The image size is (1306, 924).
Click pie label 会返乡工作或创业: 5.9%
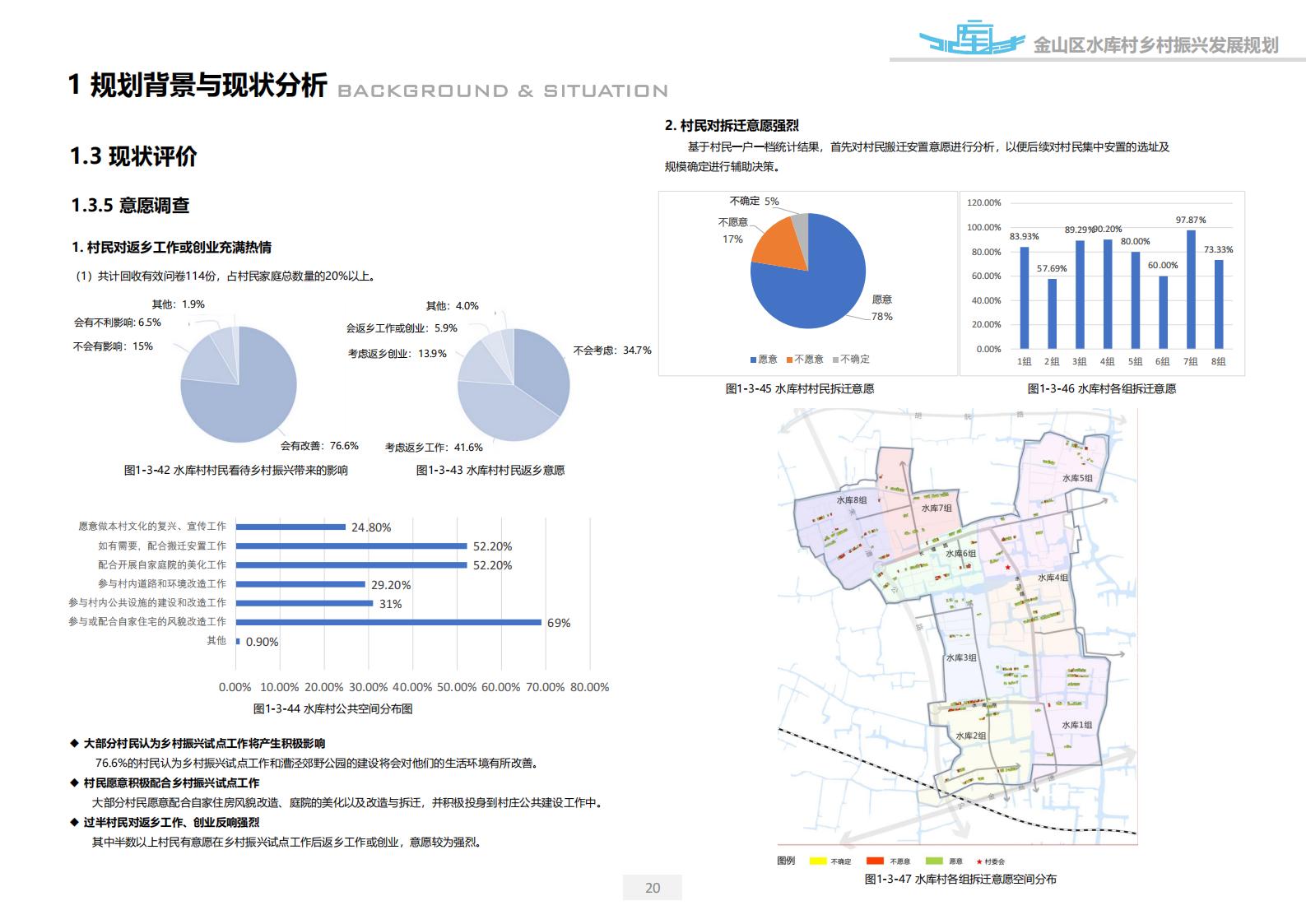pos(401,328)
